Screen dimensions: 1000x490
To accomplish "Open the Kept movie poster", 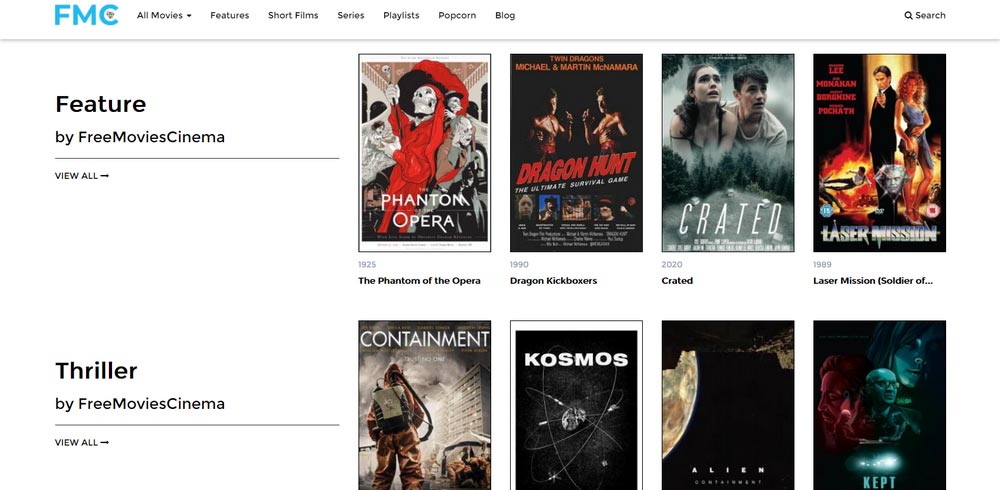I will coord(879,405).
